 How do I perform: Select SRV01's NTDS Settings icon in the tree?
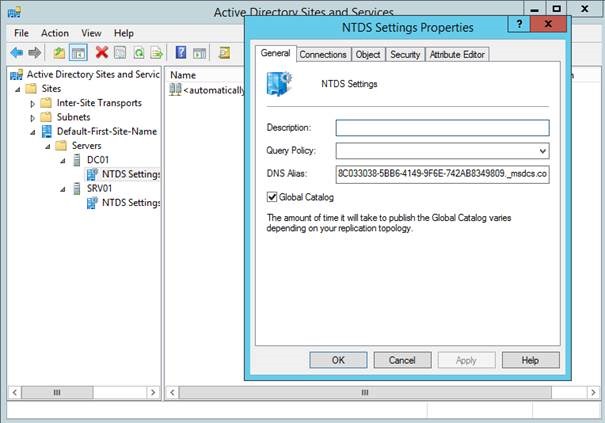click(x=92, y=203)
